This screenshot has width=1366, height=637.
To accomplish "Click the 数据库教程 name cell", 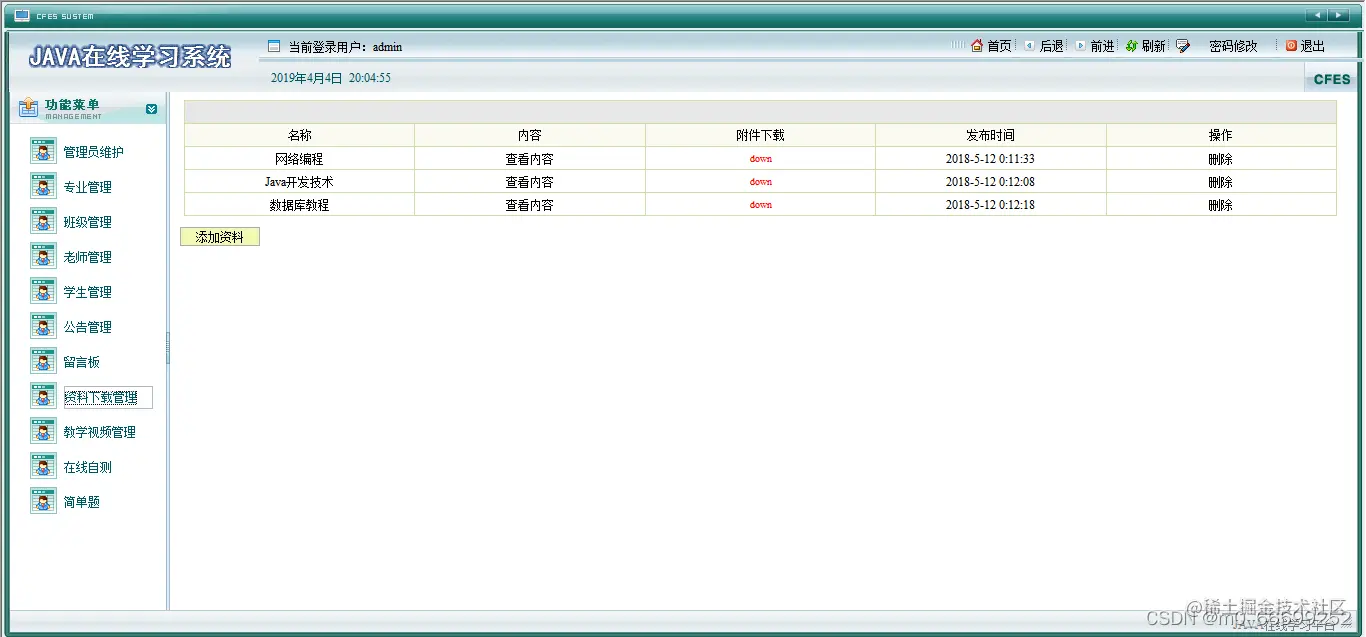I will (299, 205).
